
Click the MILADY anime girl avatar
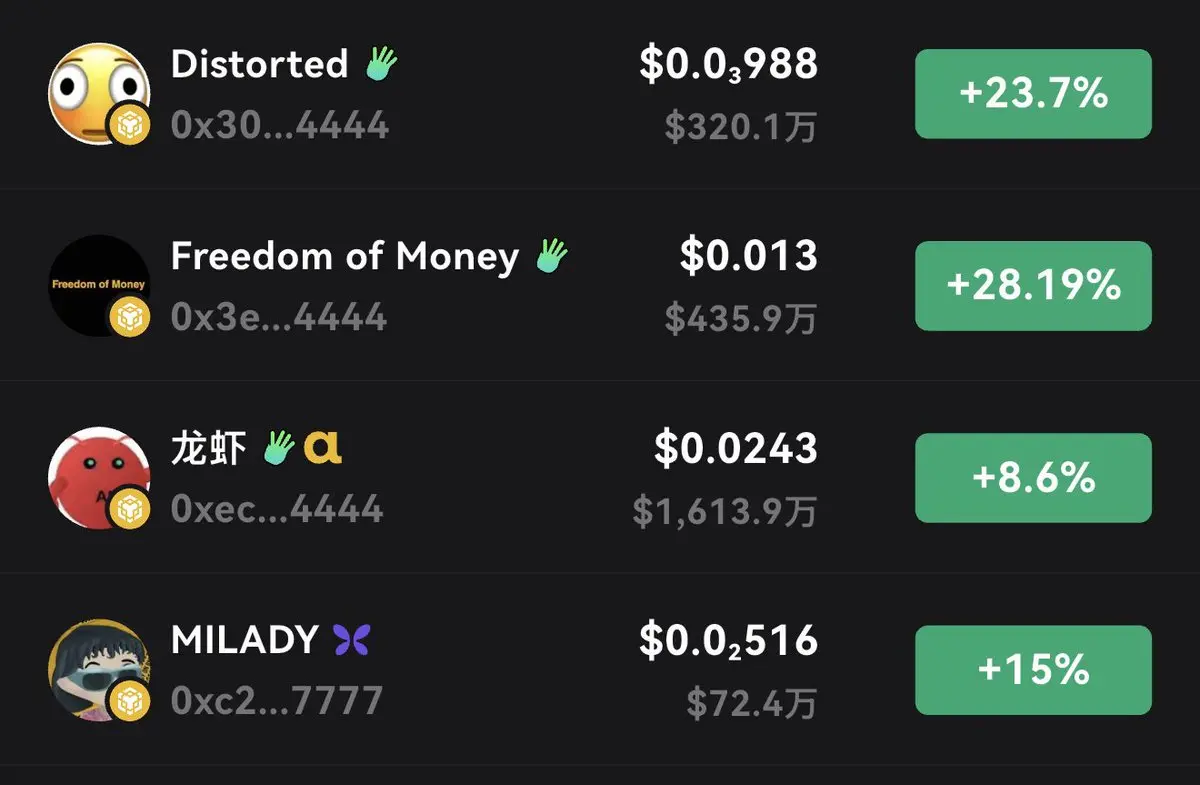coord(98,669)
